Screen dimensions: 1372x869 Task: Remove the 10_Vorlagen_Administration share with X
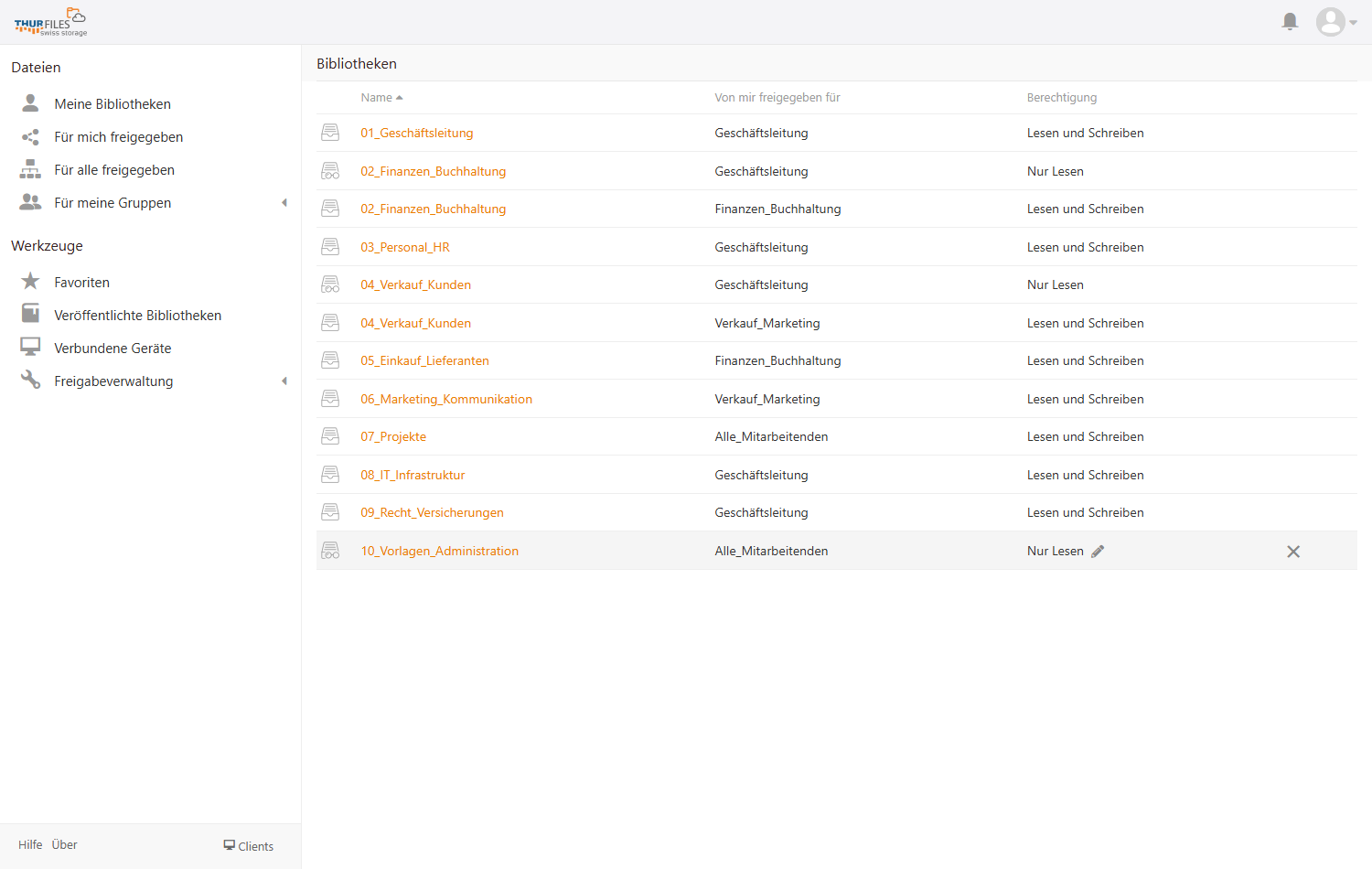(1293, 552)
